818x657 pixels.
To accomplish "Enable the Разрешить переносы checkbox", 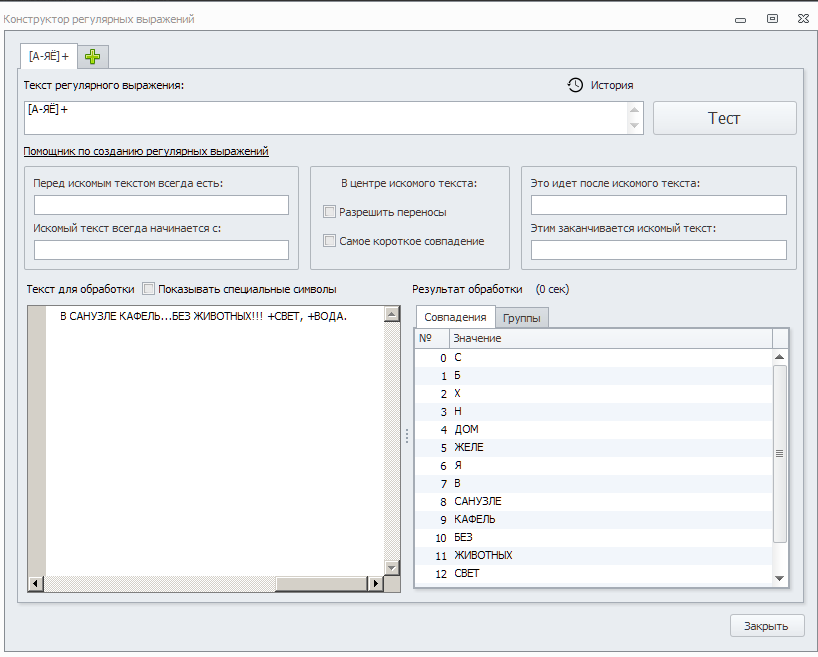I will point(330,212).
